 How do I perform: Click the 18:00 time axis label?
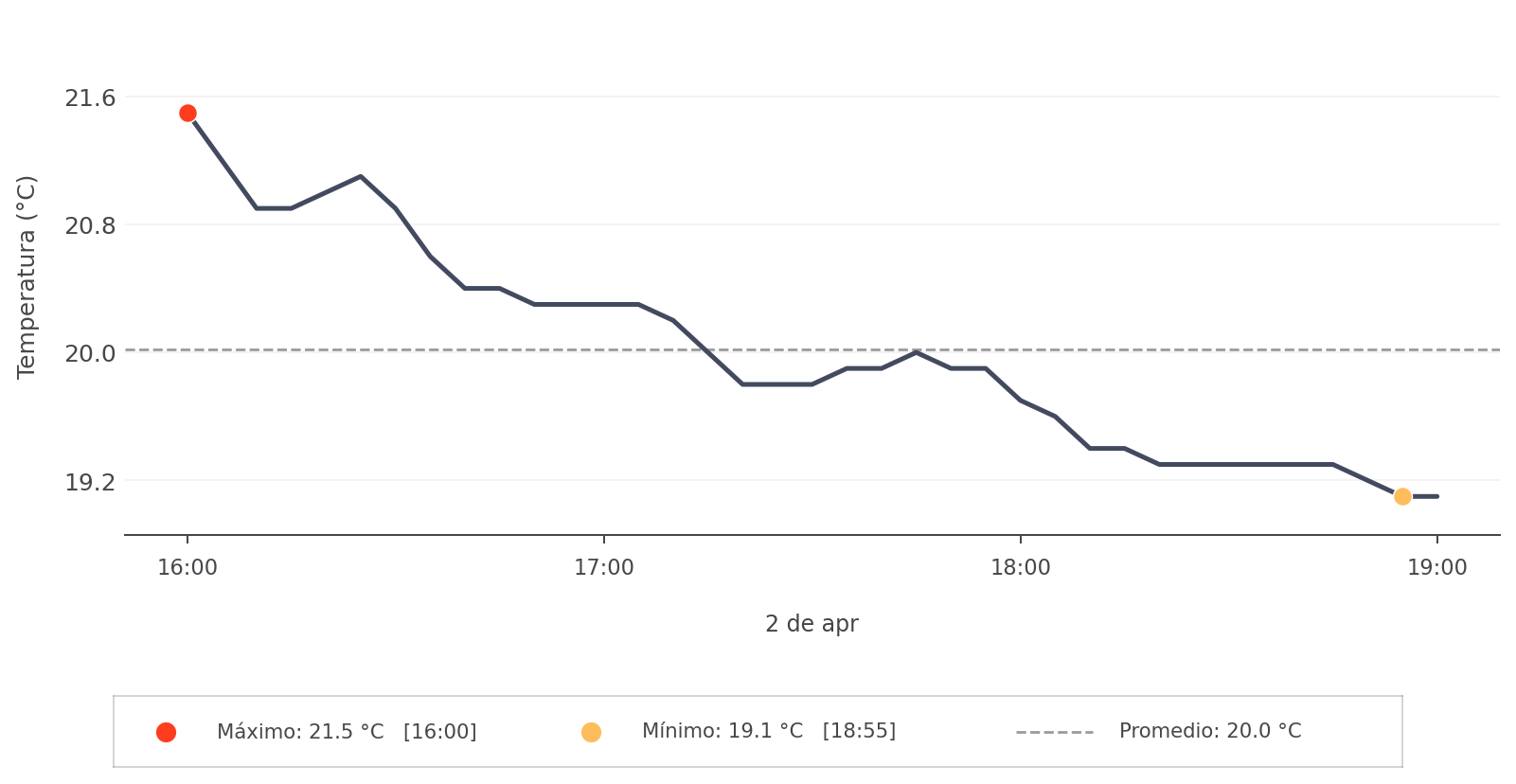pyautogui.click(x=1020, y=568)
